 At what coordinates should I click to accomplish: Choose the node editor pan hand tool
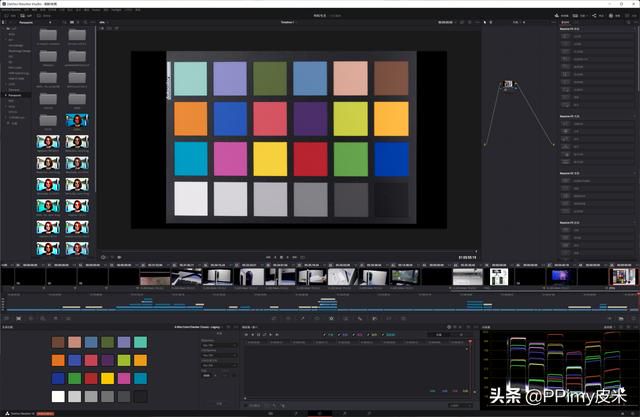point(491,22)
